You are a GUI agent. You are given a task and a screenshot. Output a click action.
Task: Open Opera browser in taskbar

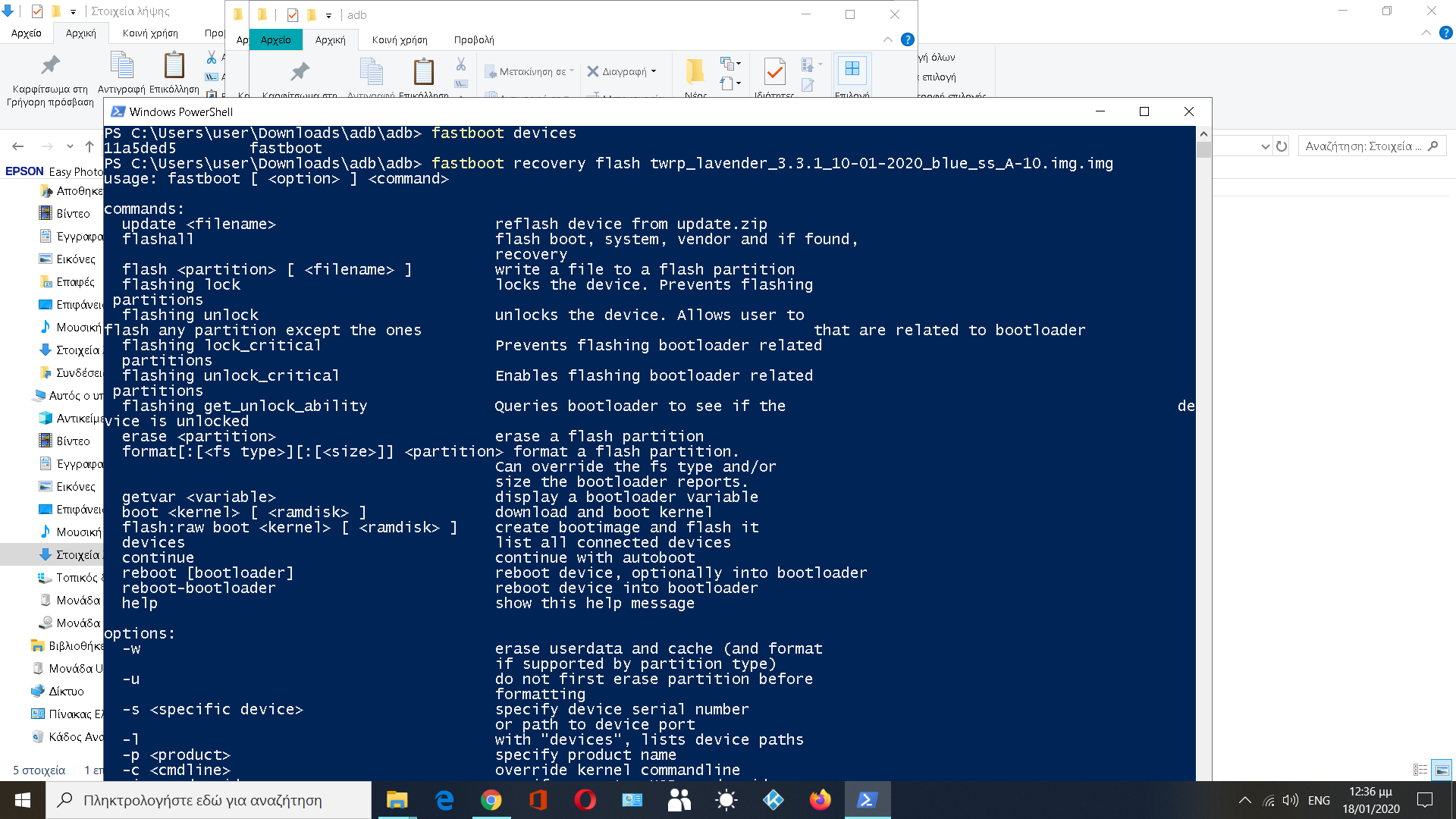pos(585,800)
